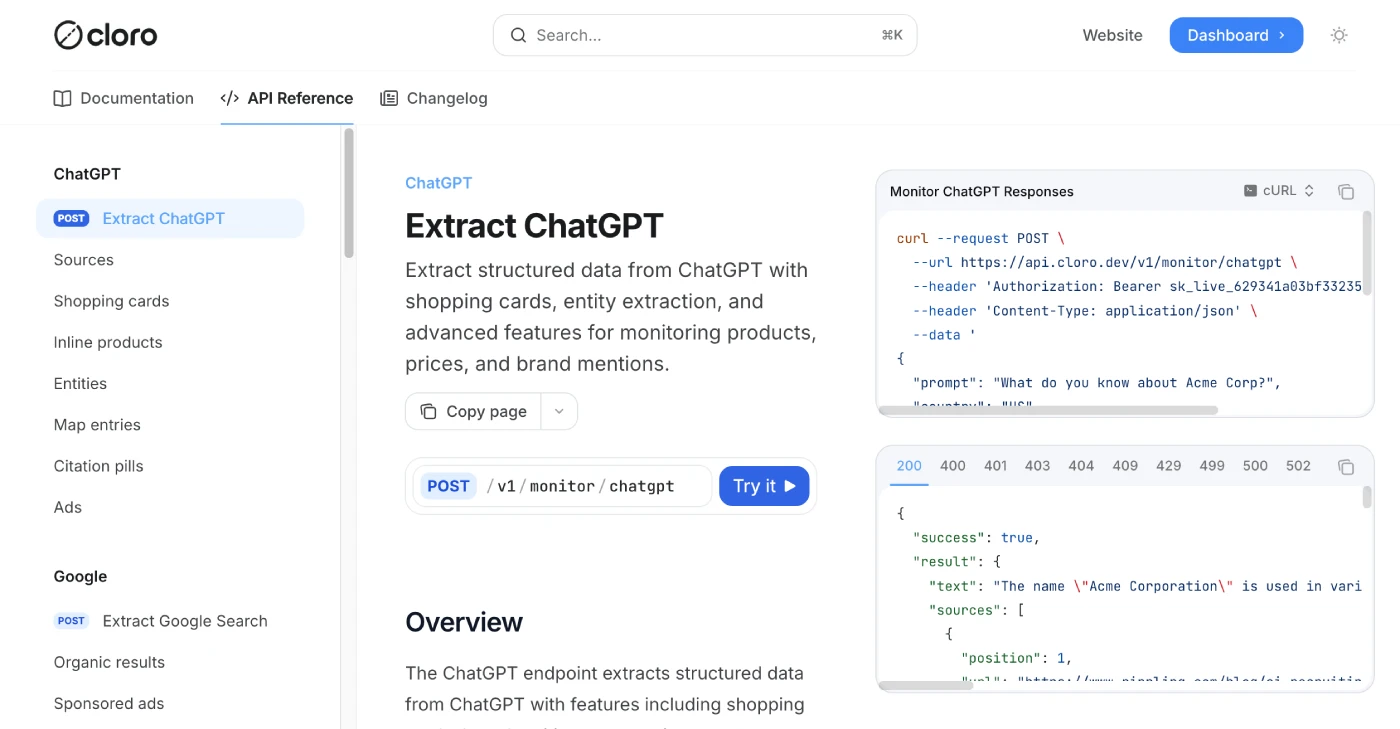
Task: Select the 502 response tab
Action: (1298, 466)
